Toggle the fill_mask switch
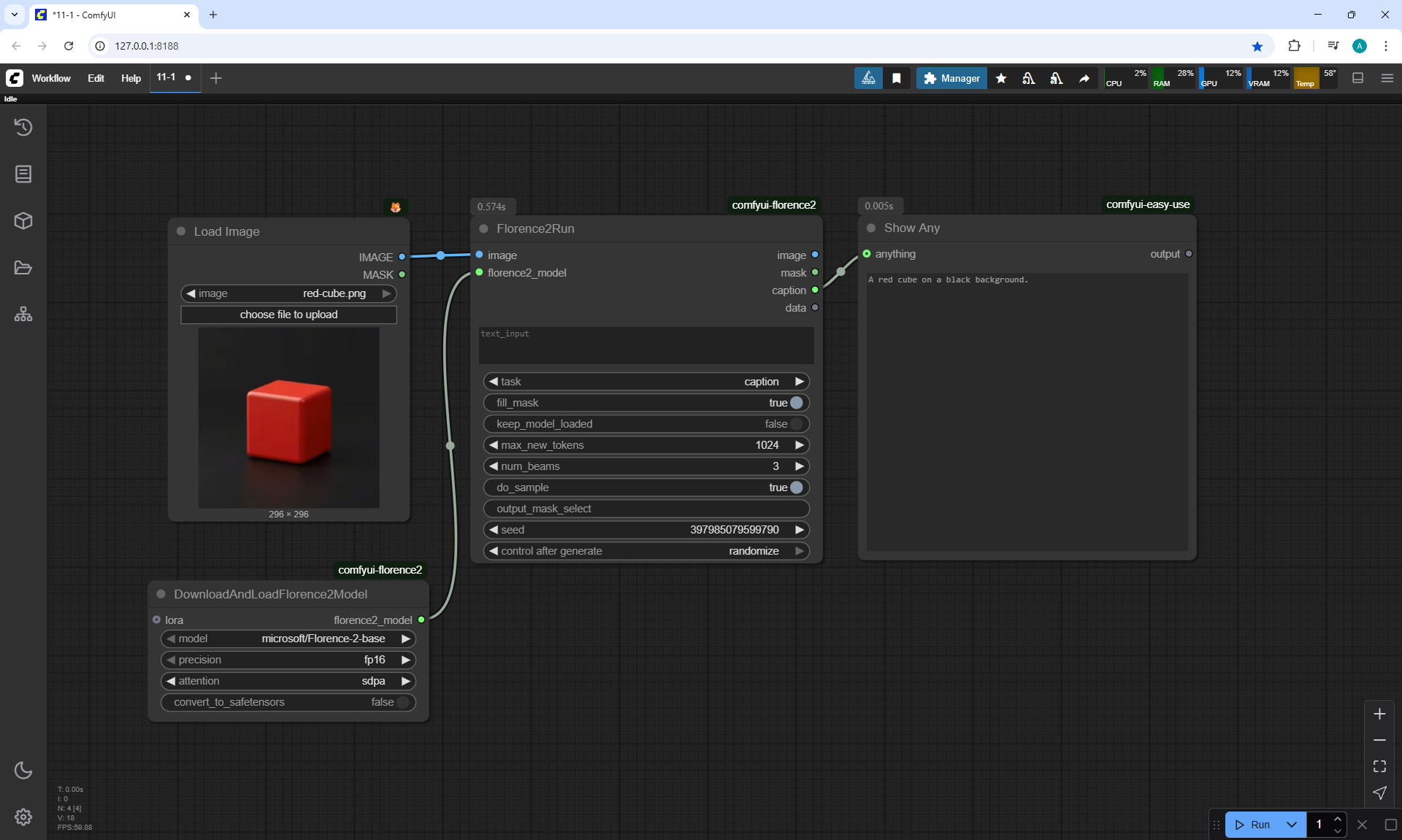Viewport: 1402px width, 840px height. [x=796, y=403]
